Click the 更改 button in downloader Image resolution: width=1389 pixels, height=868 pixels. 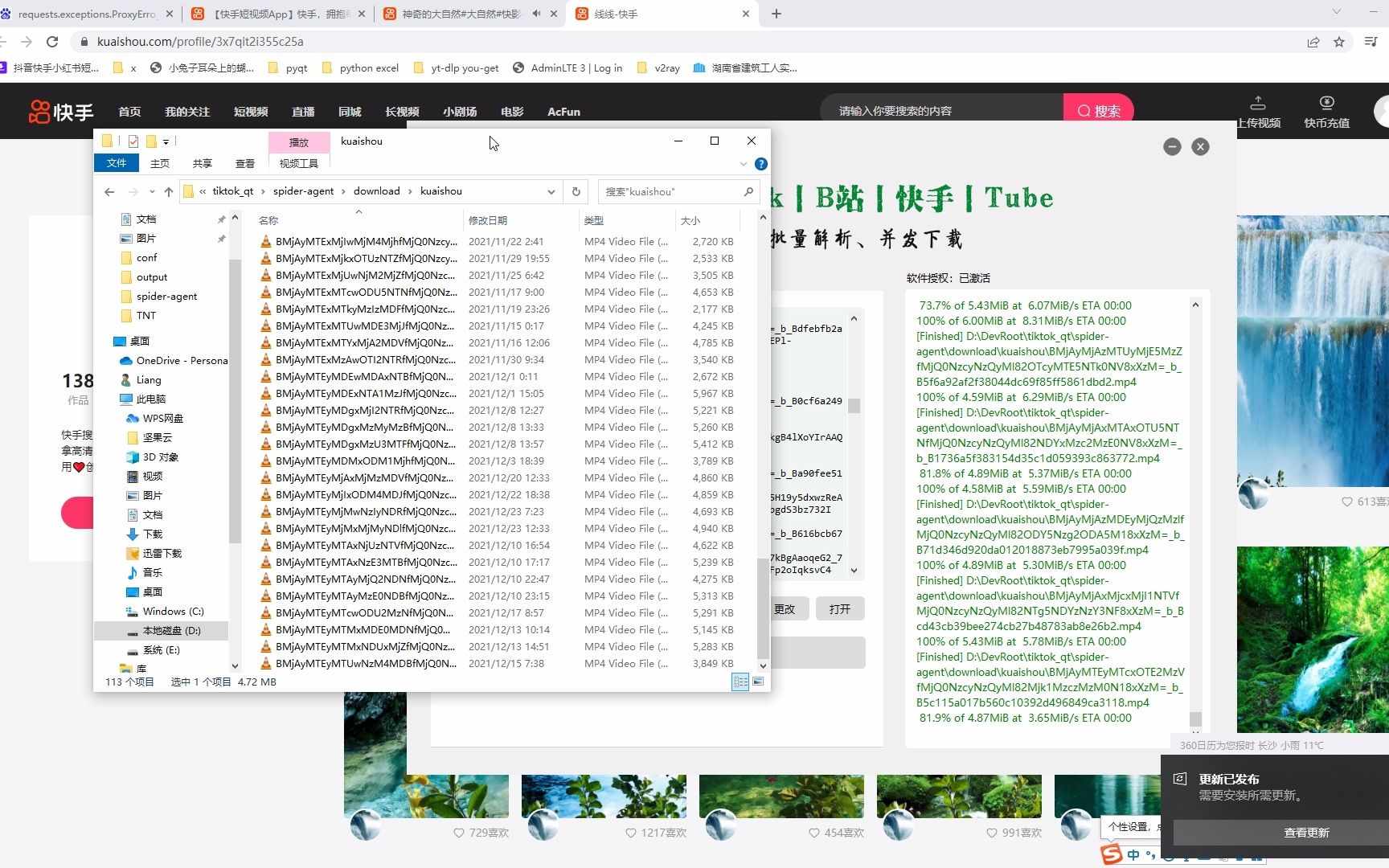pos(786,609)
